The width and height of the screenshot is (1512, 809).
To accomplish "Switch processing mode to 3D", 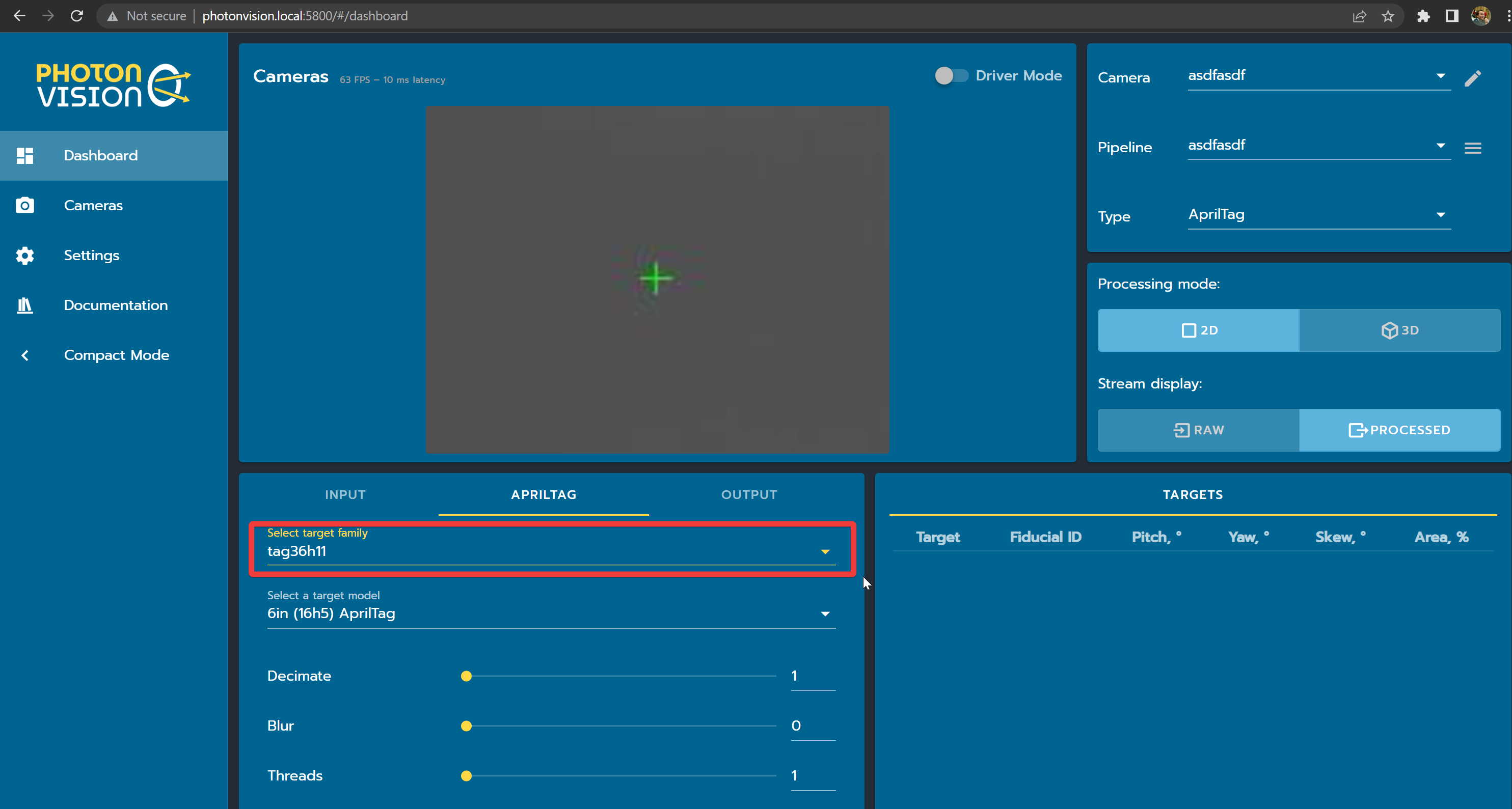I will 1401,330.
